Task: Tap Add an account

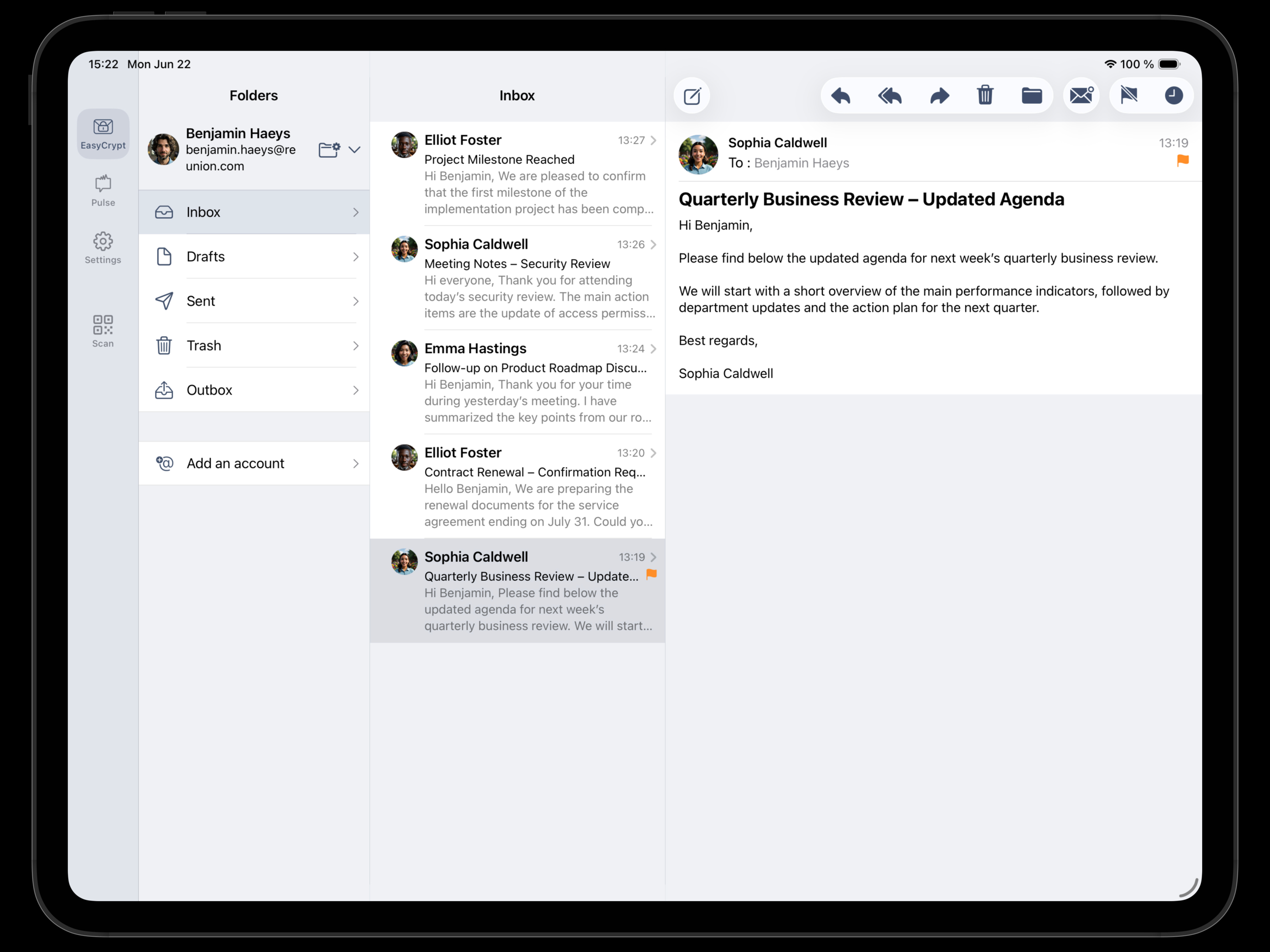Action: [x=254, y=463]
